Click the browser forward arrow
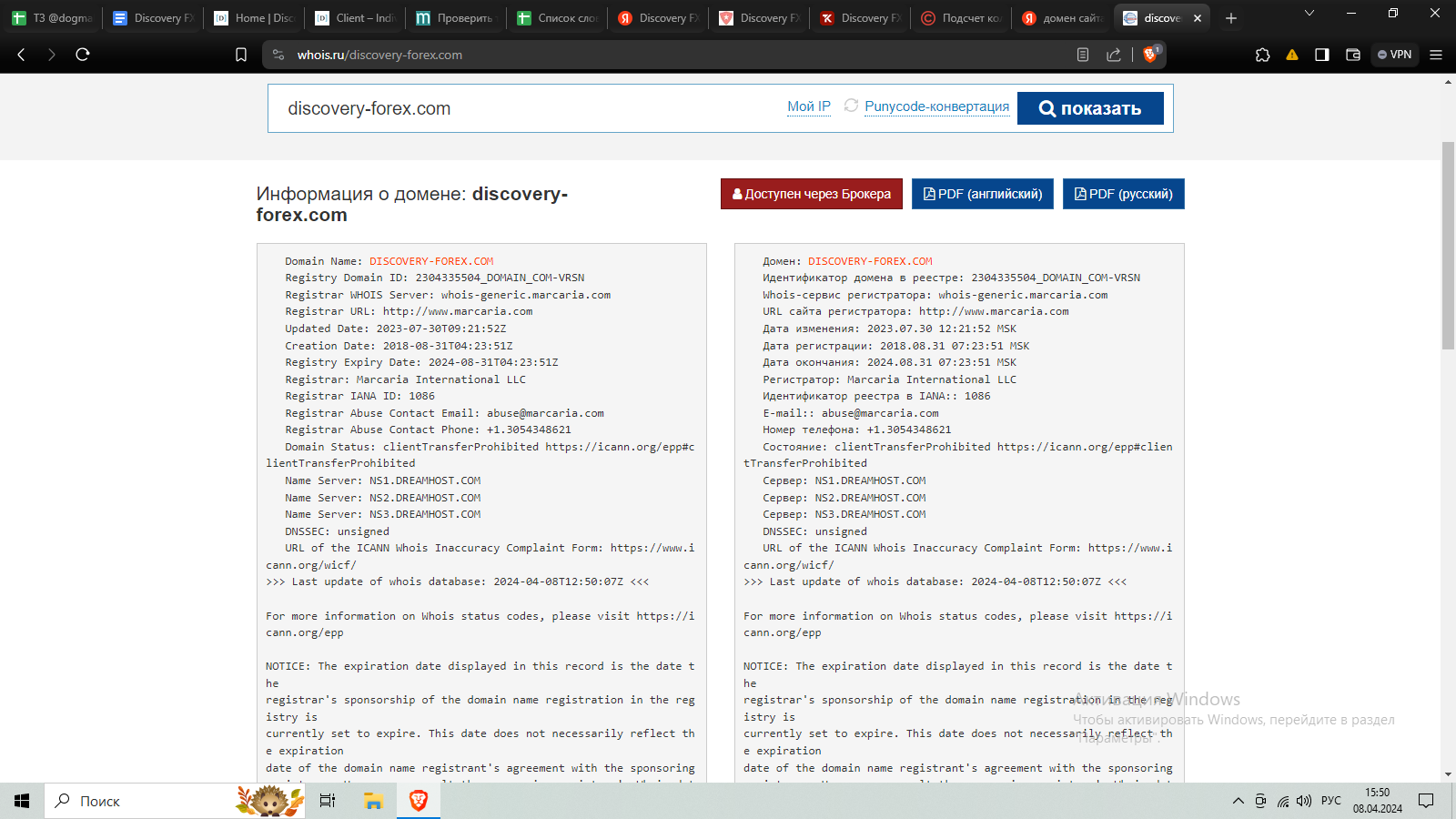Image resolution: width=1456 pixels, height=819 pixels. [x=52, y=55]
